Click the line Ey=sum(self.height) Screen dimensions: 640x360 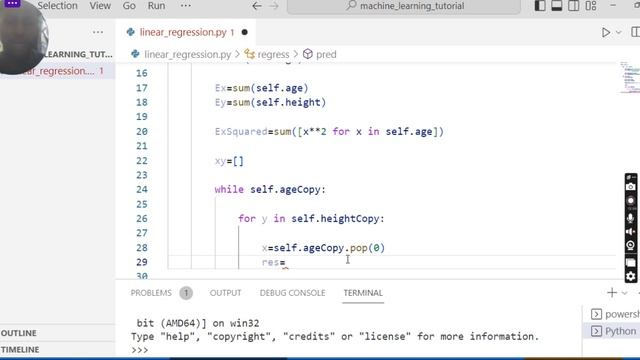click(270, 102)
